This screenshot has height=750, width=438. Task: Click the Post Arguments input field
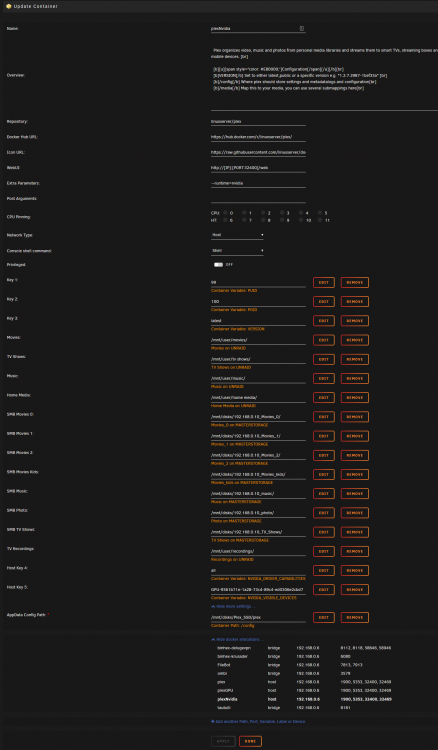point(258,199)
